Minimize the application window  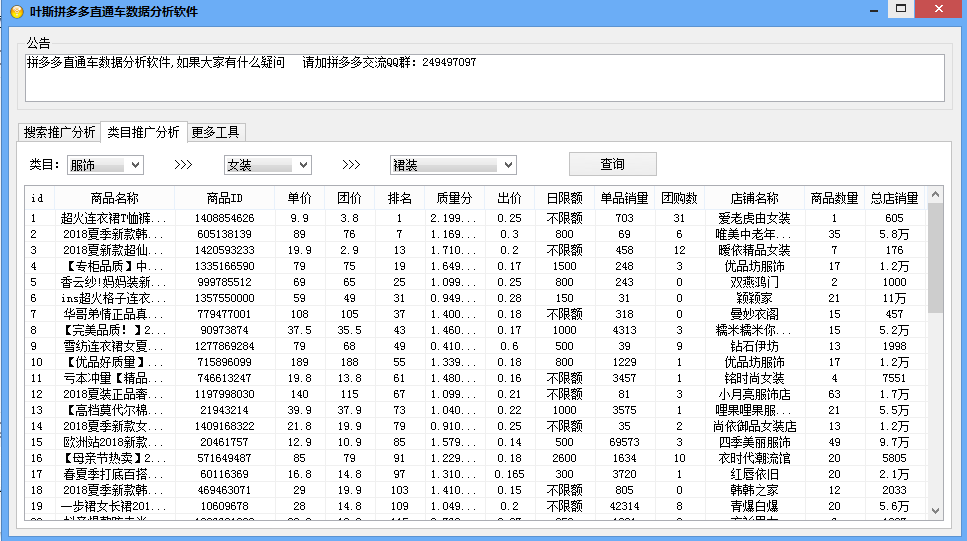[874, 9]
